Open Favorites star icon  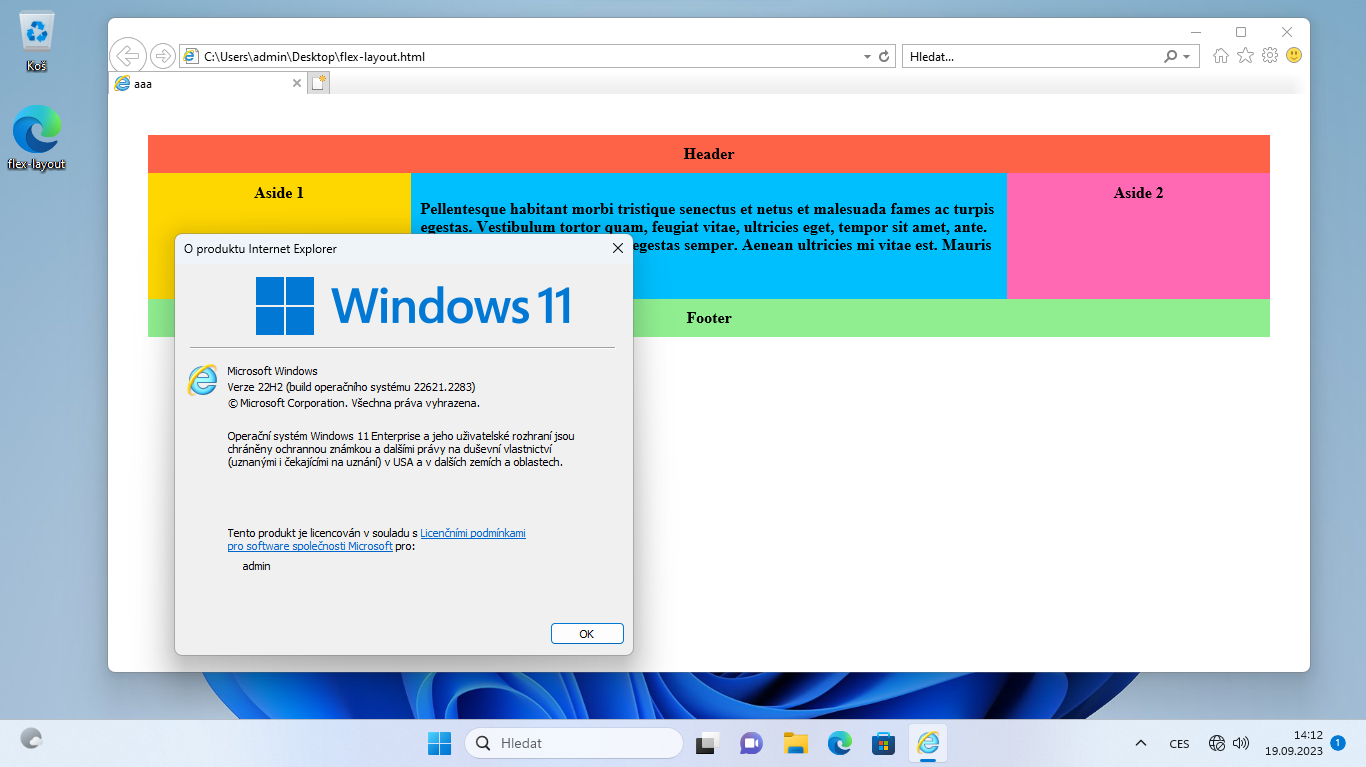[x=1245, y=56]
